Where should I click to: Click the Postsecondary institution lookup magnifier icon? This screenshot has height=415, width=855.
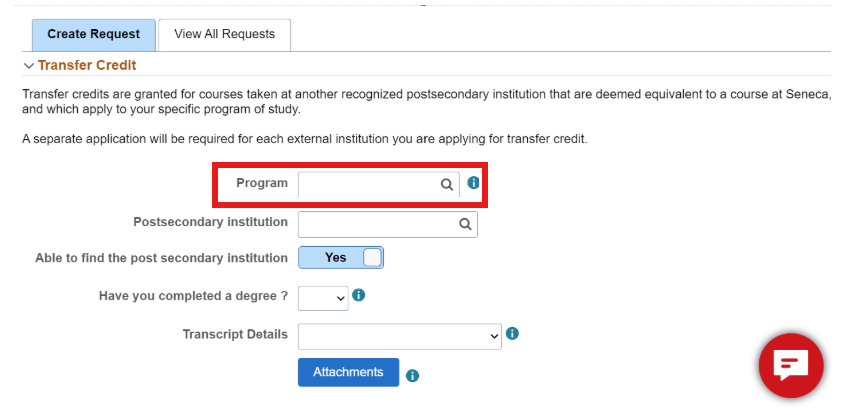click(x=465, y=224)
